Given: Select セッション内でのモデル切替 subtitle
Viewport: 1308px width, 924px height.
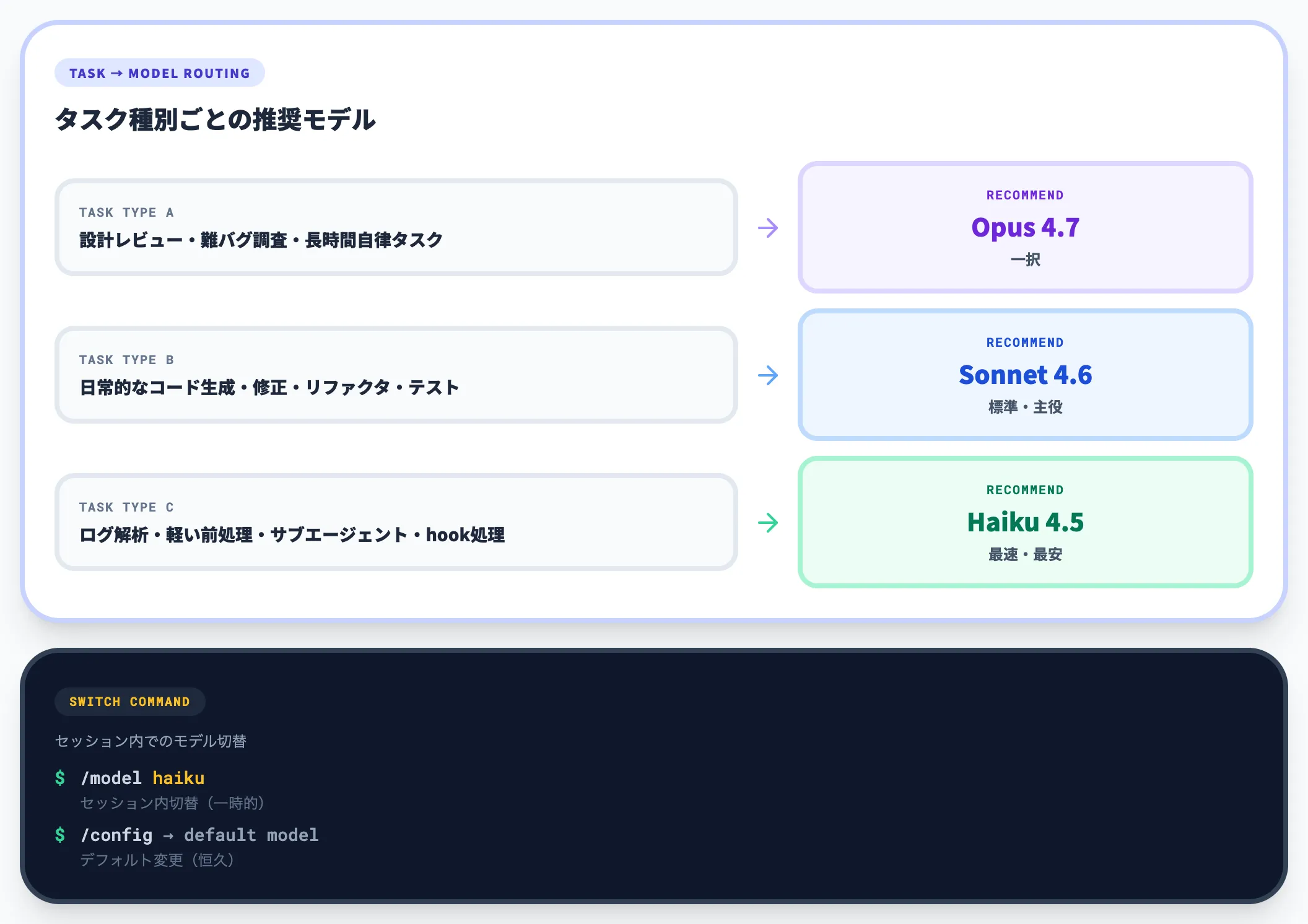Looking at the screenshot, I should click(x=150, y=741).
